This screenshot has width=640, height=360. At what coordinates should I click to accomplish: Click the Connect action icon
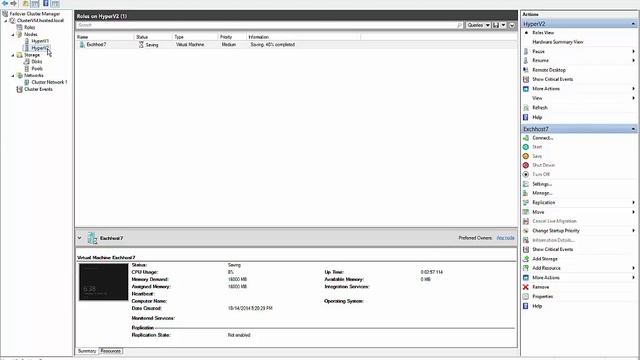tap(526, 138)
